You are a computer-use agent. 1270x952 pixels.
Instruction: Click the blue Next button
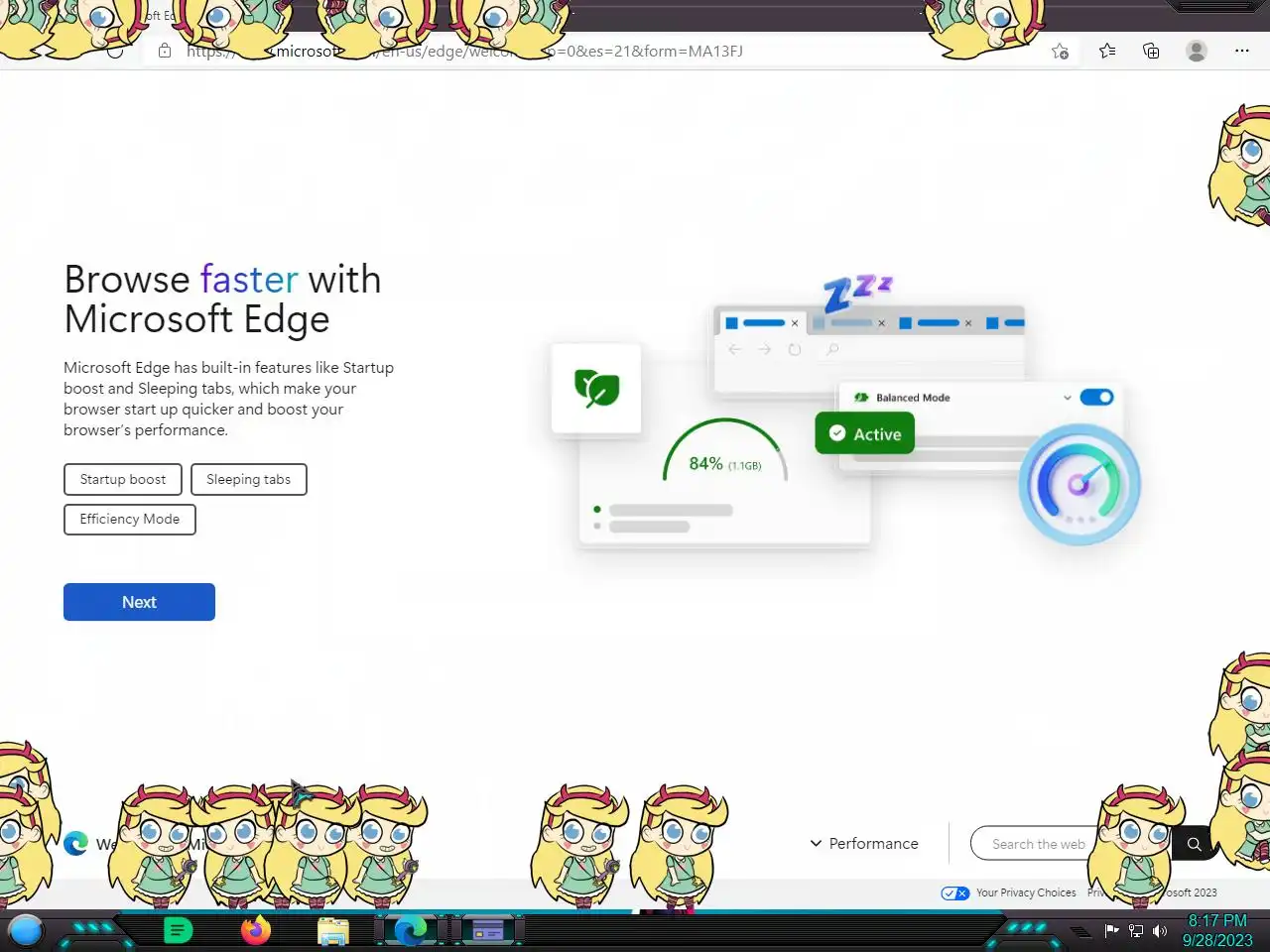coord(139,602)
